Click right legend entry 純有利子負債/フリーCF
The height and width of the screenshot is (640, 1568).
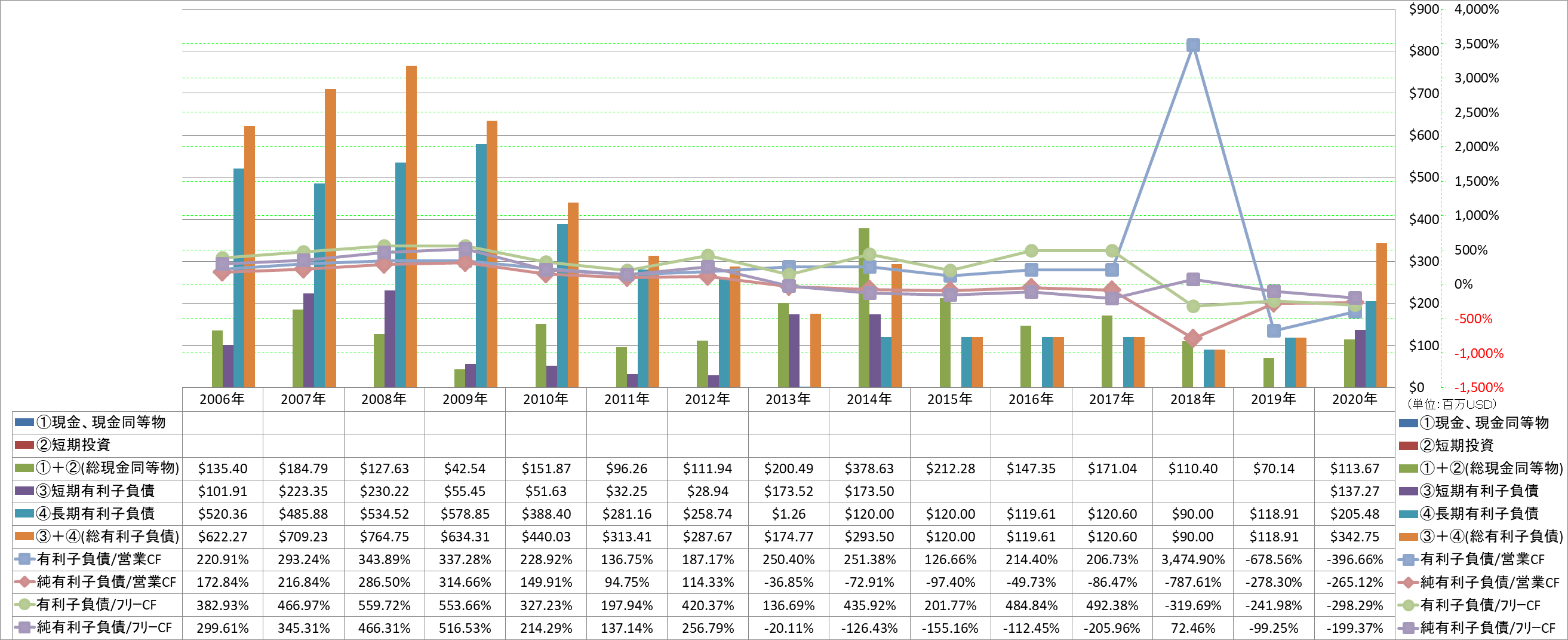click(1477, 628)
